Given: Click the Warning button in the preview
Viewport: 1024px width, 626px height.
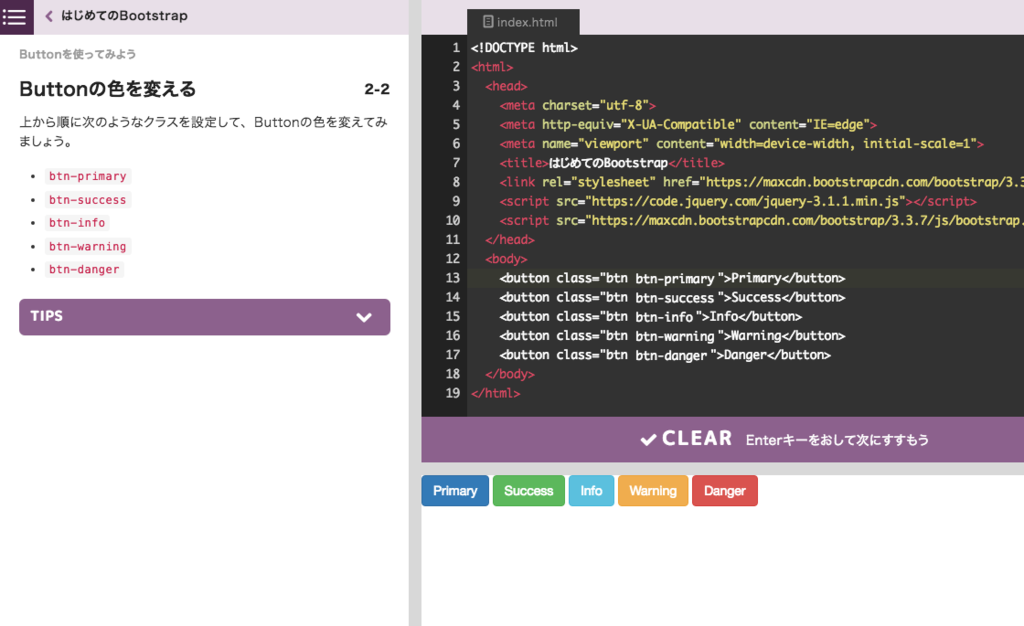Looking at the screenshot, I should click(x=653, y=490).
